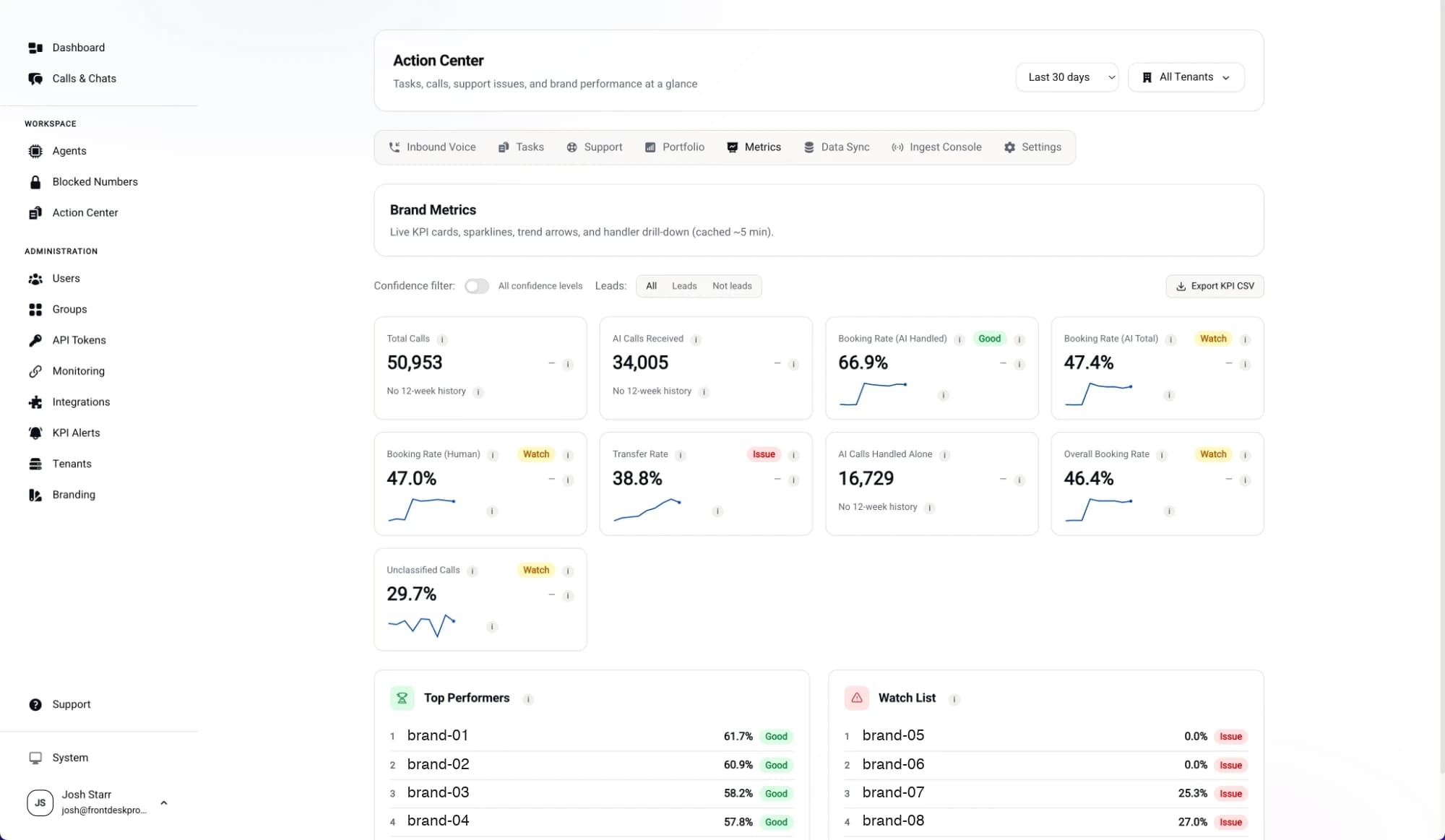Click the KPI Alerts bell icon
The height and width of the screenshot is (840, 1445).
[35, 433]
